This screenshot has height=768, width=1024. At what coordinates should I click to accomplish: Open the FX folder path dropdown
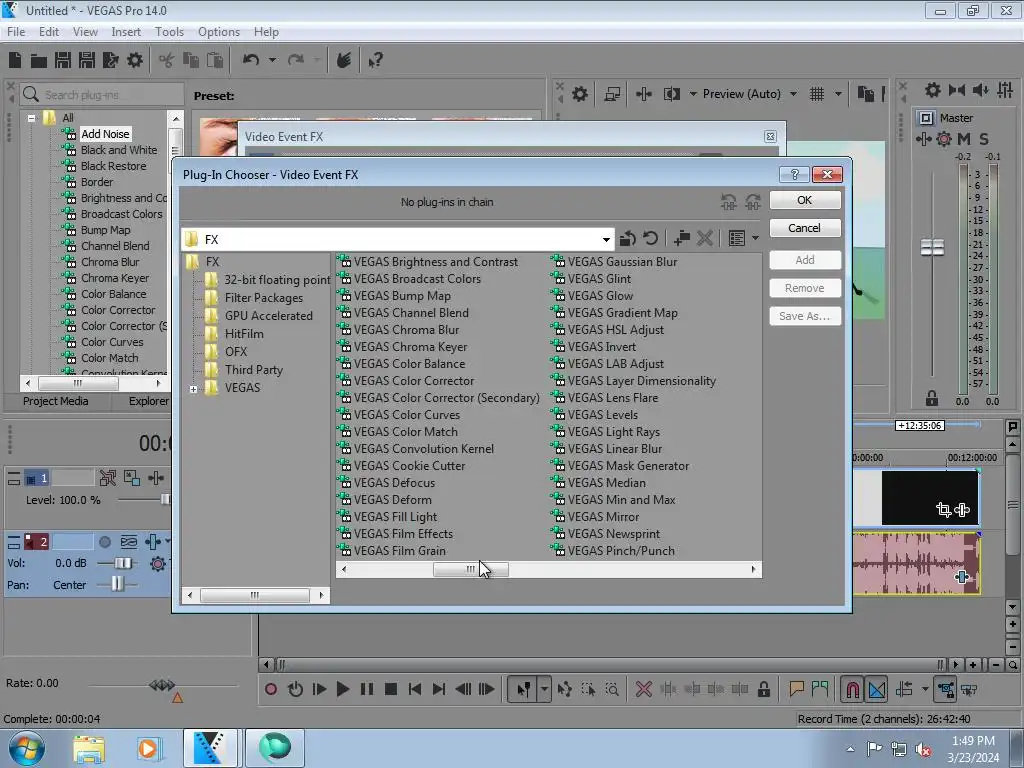pos(606,240)
